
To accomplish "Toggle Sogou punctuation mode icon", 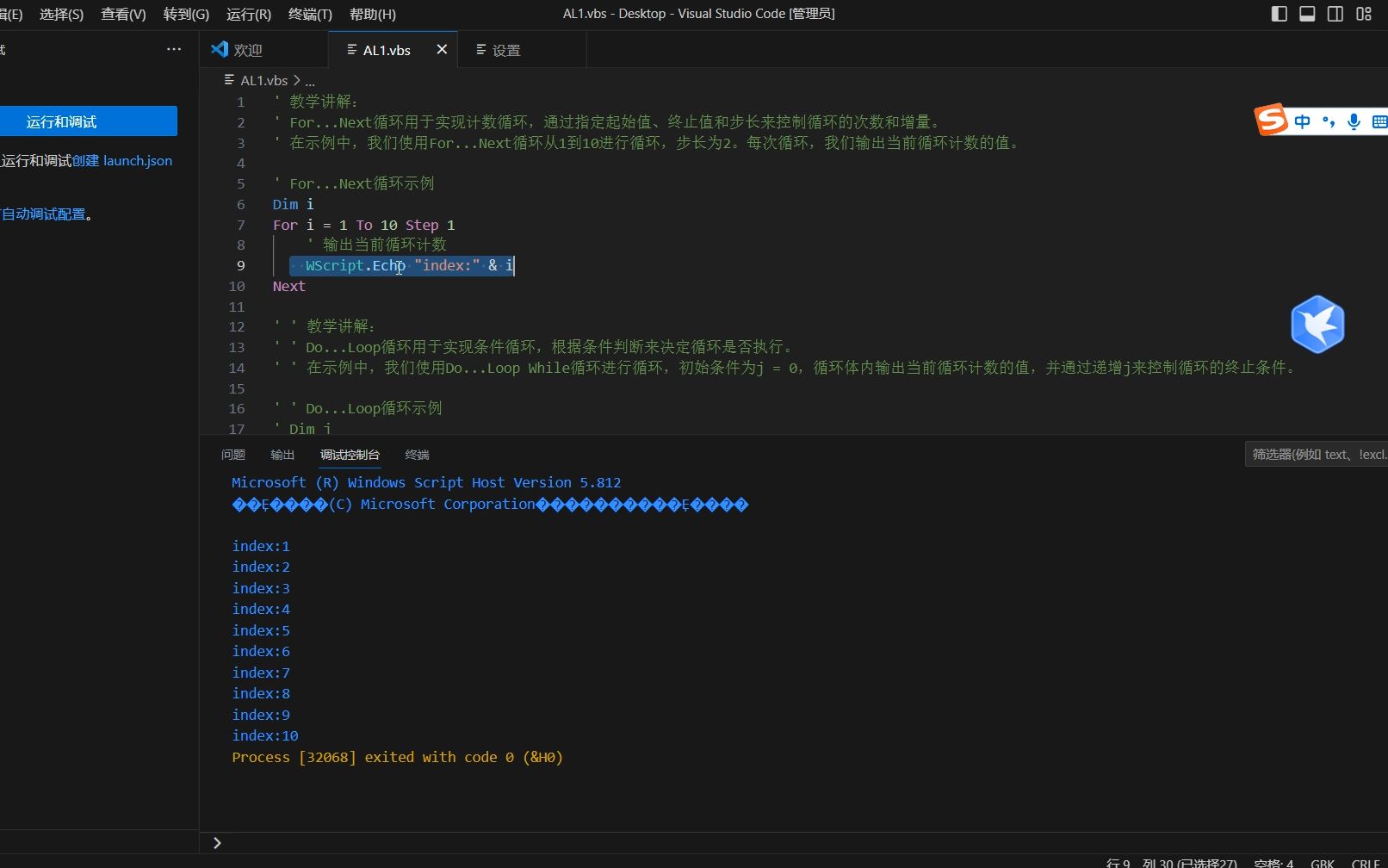I will (1328, 121).
